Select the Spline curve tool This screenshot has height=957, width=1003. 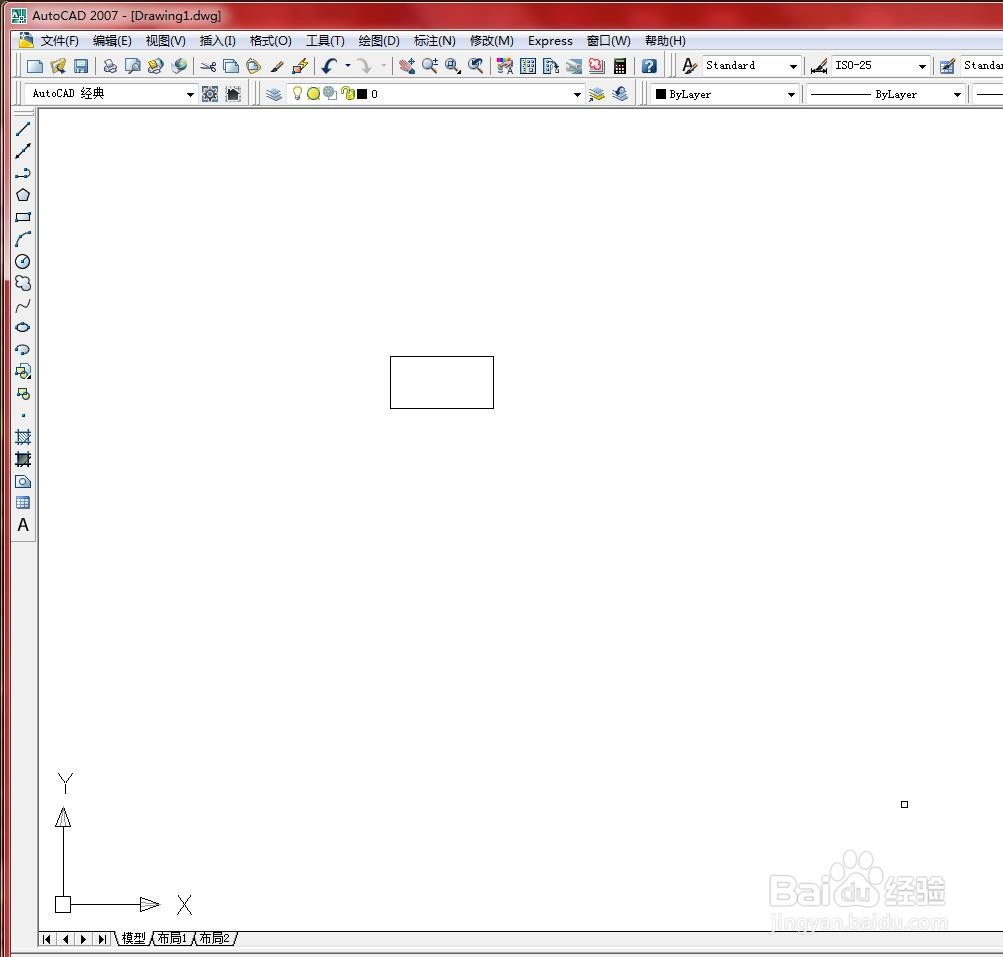[23, 305]
